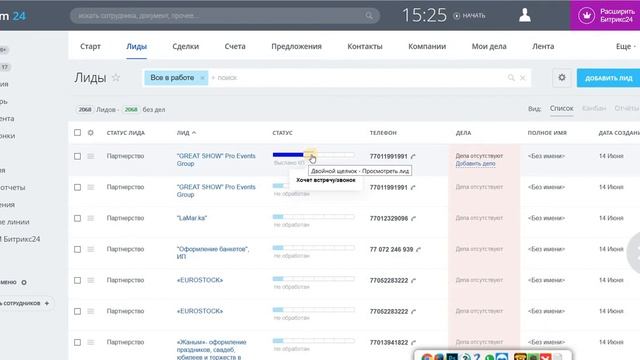Open the Компании tab
This screenshot has height=360, width=640.
pos(427,47)
